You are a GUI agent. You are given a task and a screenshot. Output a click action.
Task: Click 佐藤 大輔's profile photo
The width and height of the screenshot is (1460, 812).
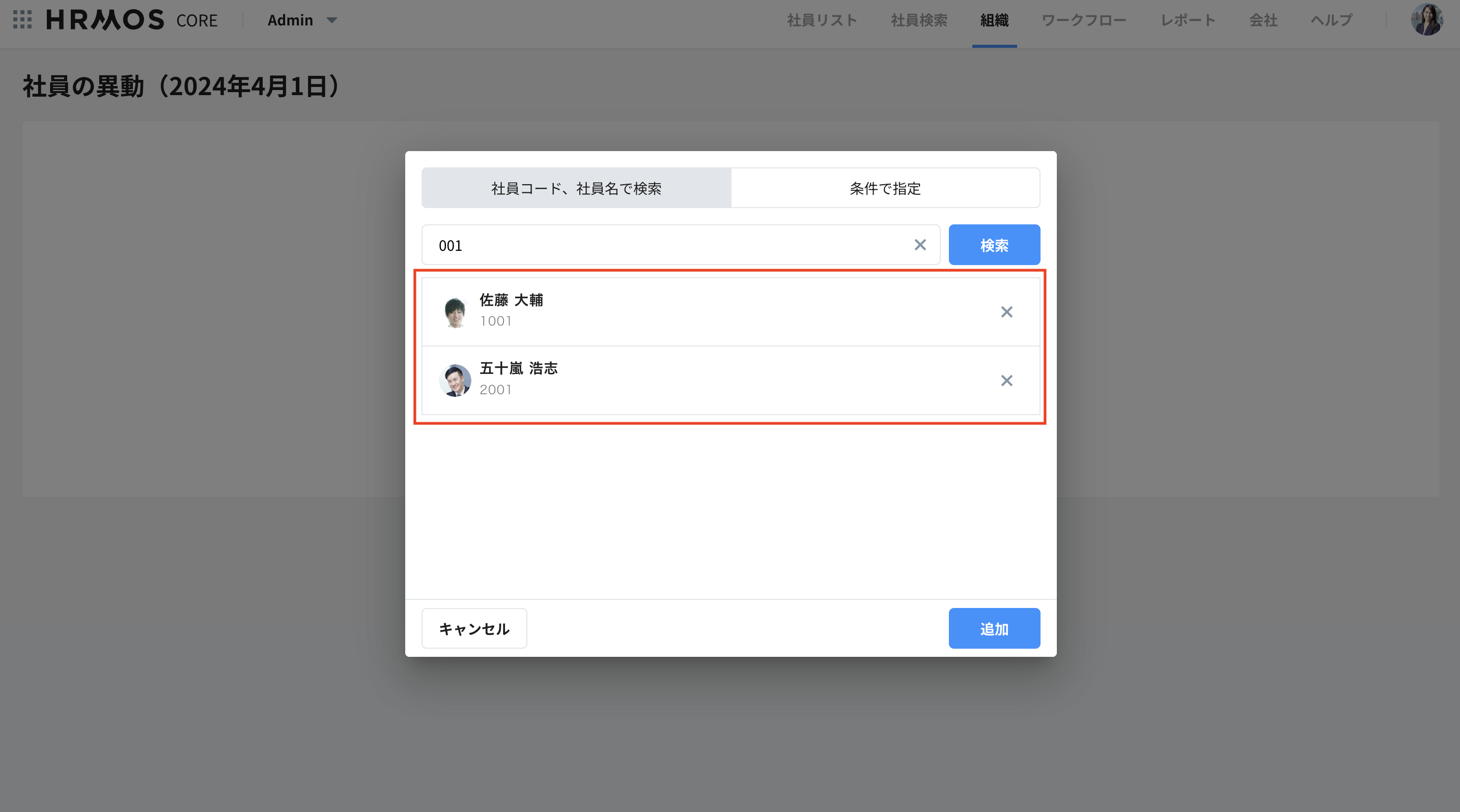coord(455,312)
